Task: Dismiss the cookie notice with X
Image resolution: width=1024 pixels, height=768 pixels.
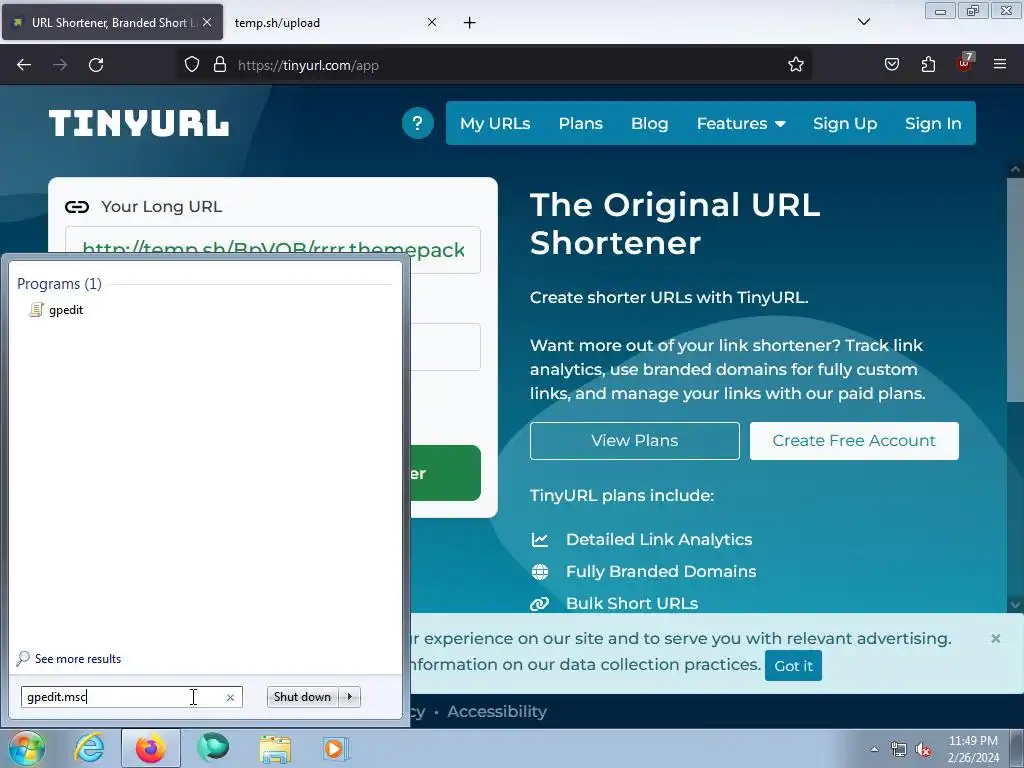Action: point(995,638)
